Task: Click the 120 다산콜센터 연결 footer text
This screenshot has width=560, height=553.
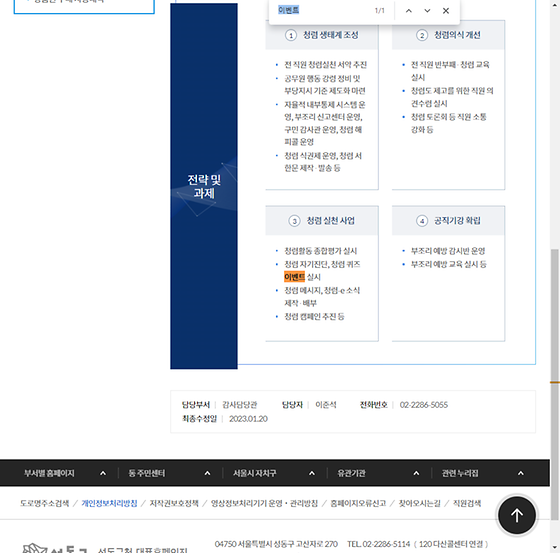Action: pos(451,544)
